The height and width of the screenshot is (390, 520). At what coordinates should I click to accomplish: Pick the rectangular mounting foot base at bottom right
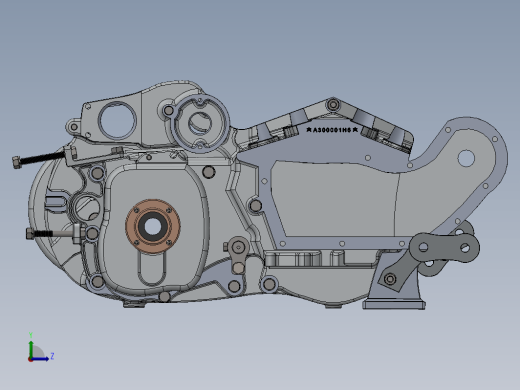tap(394, 305)
